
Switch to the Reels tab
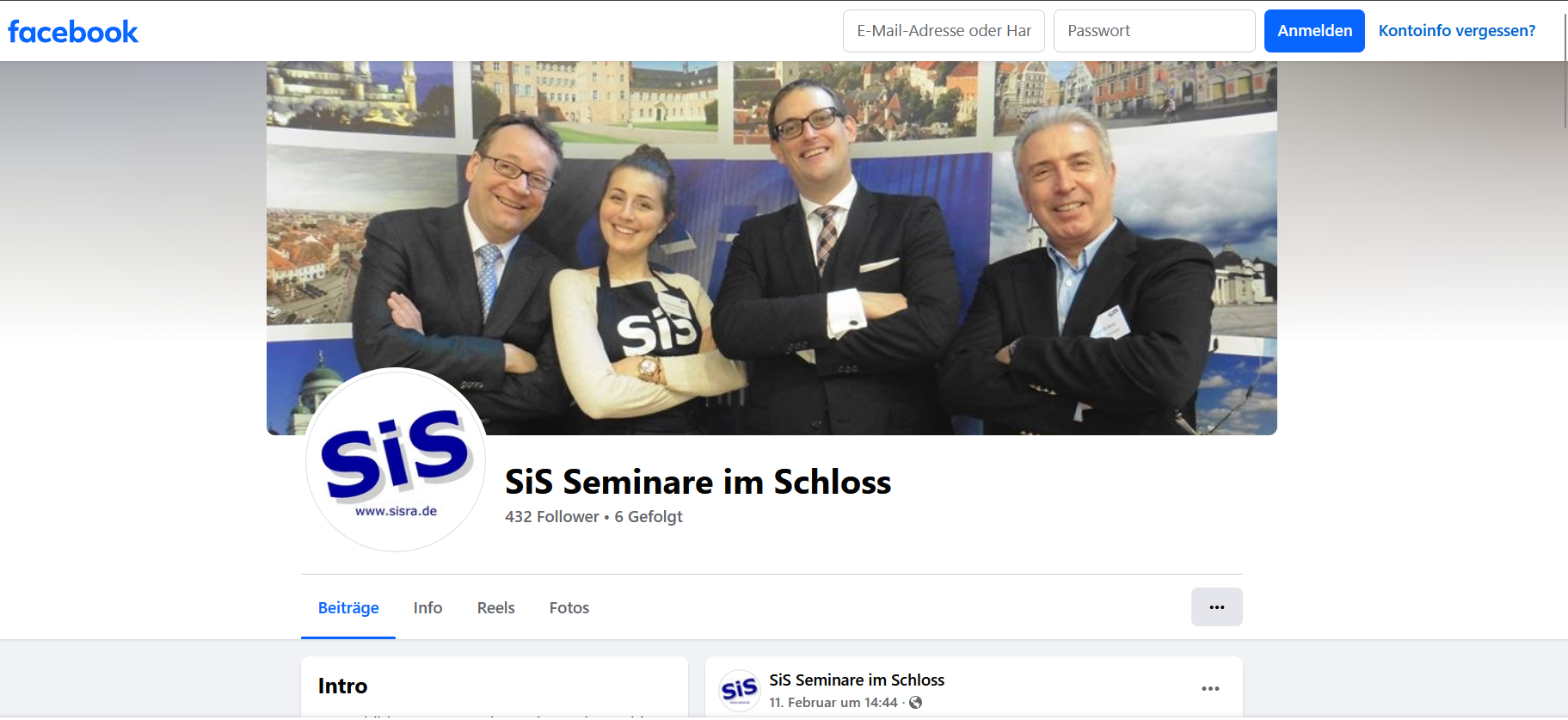click(496, 608)
